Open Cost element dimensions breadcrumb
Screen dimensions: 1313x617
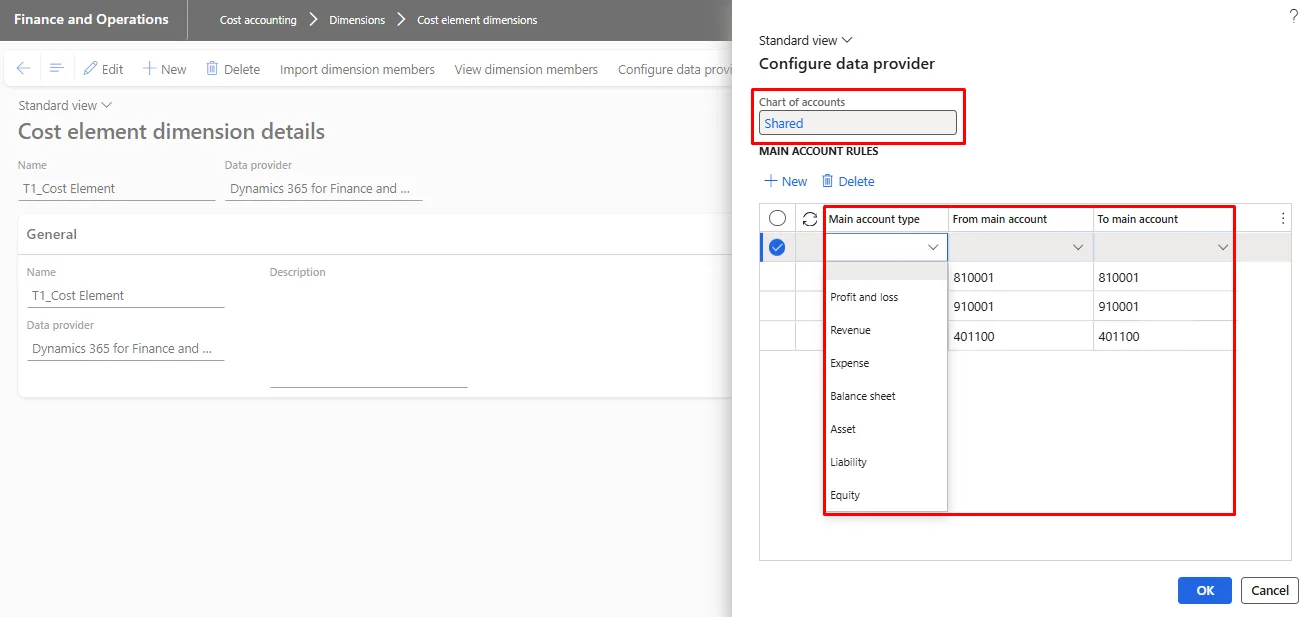477,20
